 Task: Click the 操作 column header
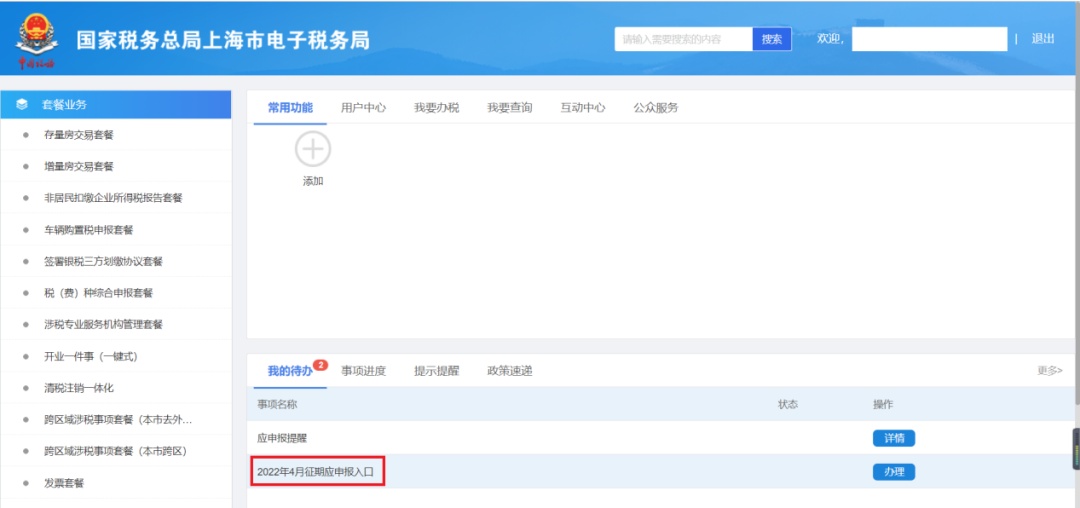point(883,404)
